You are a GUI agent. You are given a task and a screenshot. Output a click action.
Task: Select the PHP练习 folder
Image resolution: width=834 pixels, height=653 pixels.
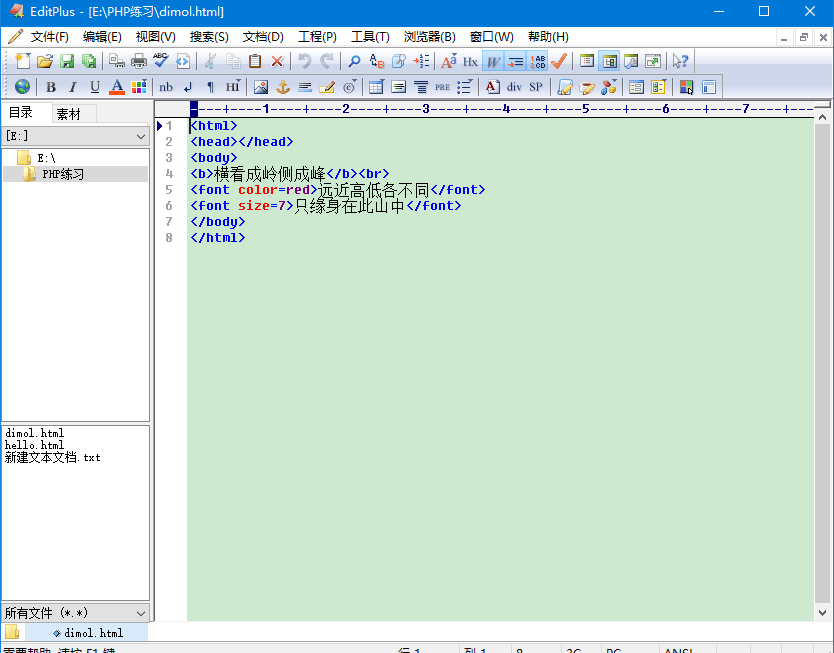63,174
